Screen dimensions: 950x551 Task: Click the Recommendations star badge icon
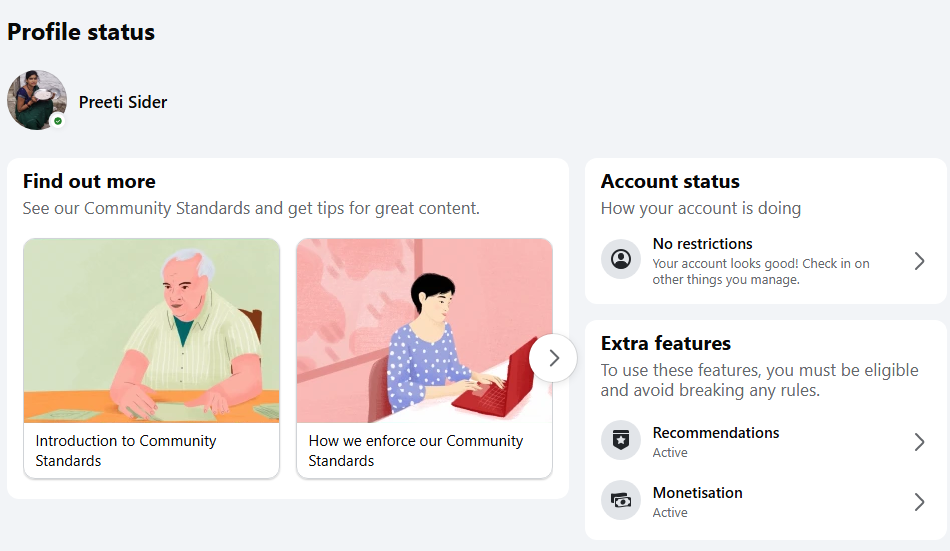[x=620, y=440]
